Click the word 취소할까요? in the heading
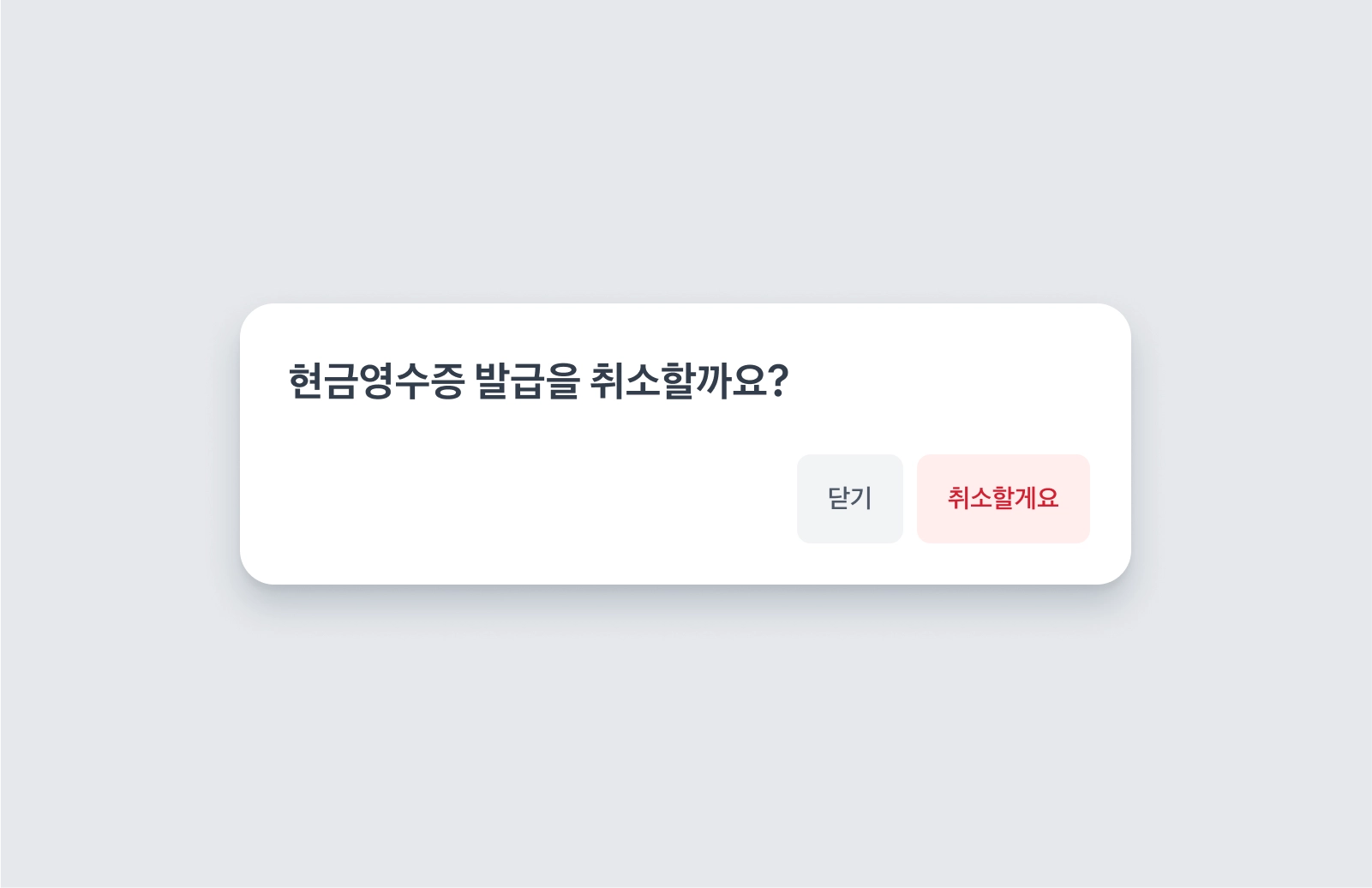Screen dimensions: 1372x888 coord(689,381)
